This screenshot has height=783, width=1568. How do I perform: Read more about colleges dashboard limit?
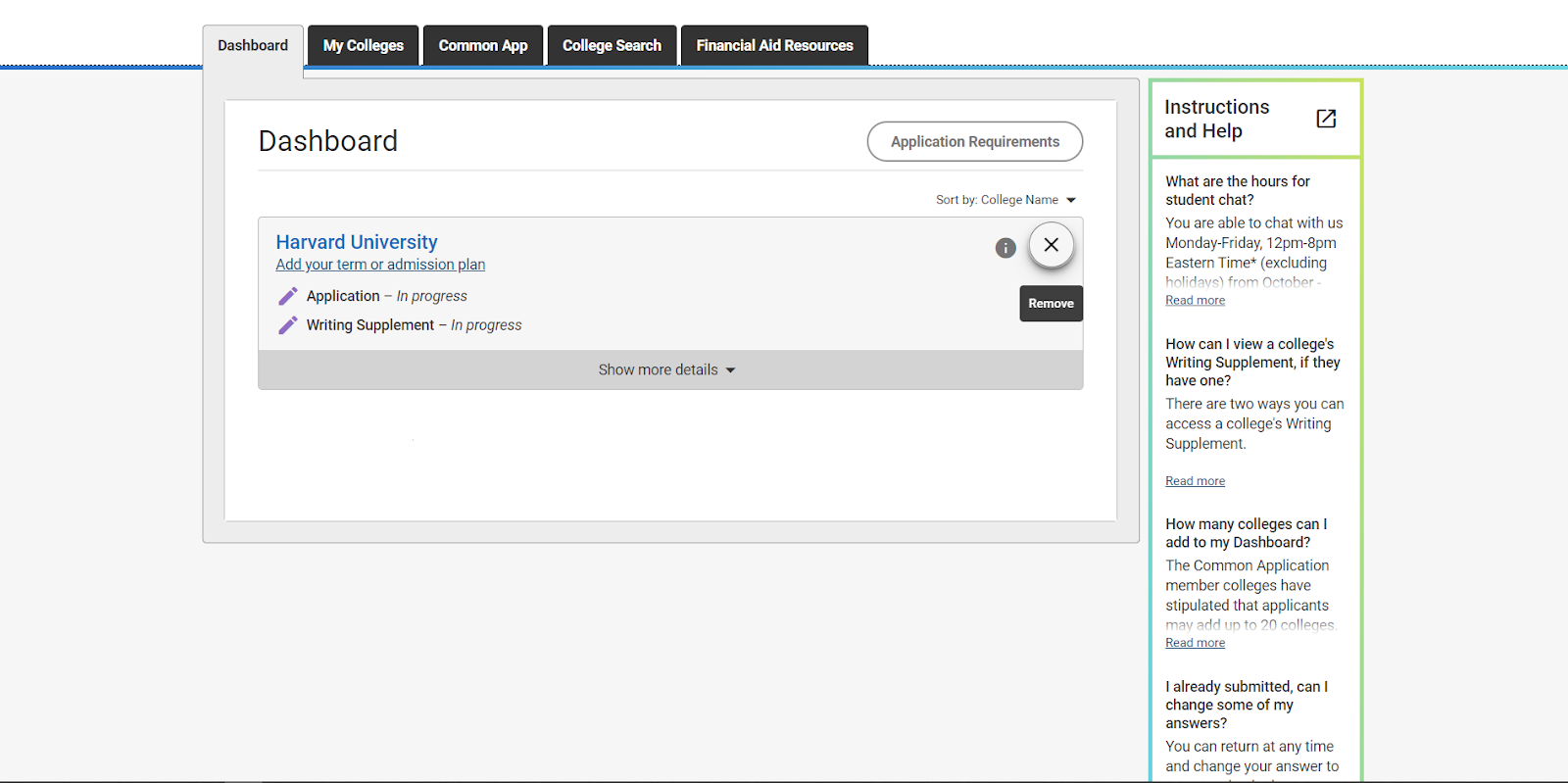coord(1195,643)
